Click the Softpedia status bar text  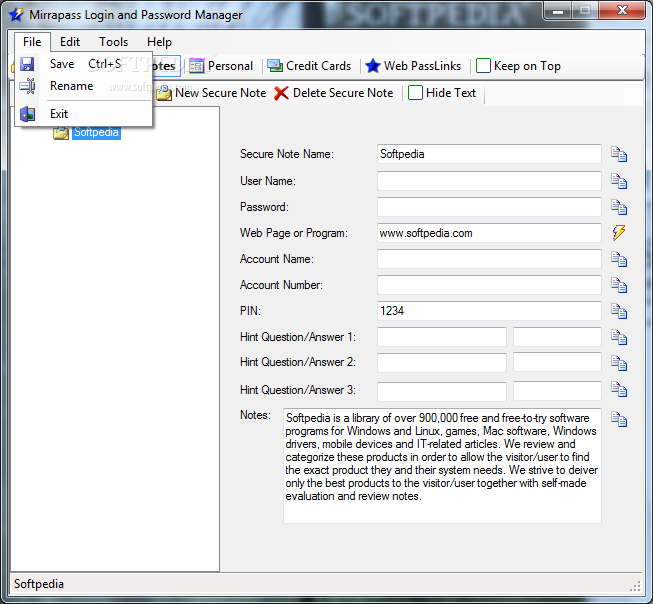click(39, 584)
